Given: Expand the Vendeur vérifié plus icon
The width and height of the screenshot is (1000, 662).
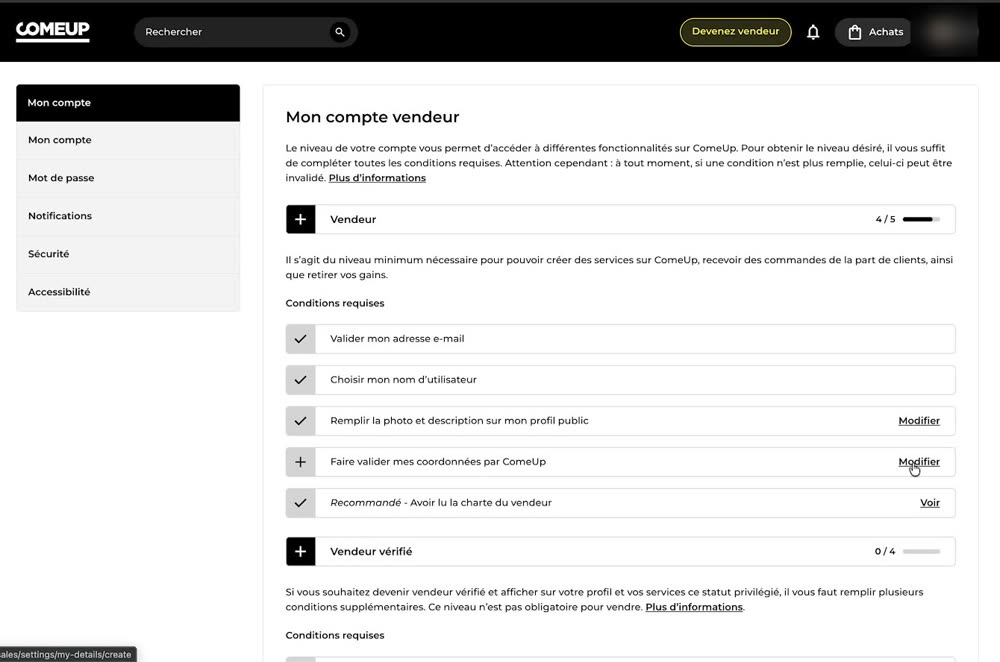Looking at the screenshot, I should (300, 552).
